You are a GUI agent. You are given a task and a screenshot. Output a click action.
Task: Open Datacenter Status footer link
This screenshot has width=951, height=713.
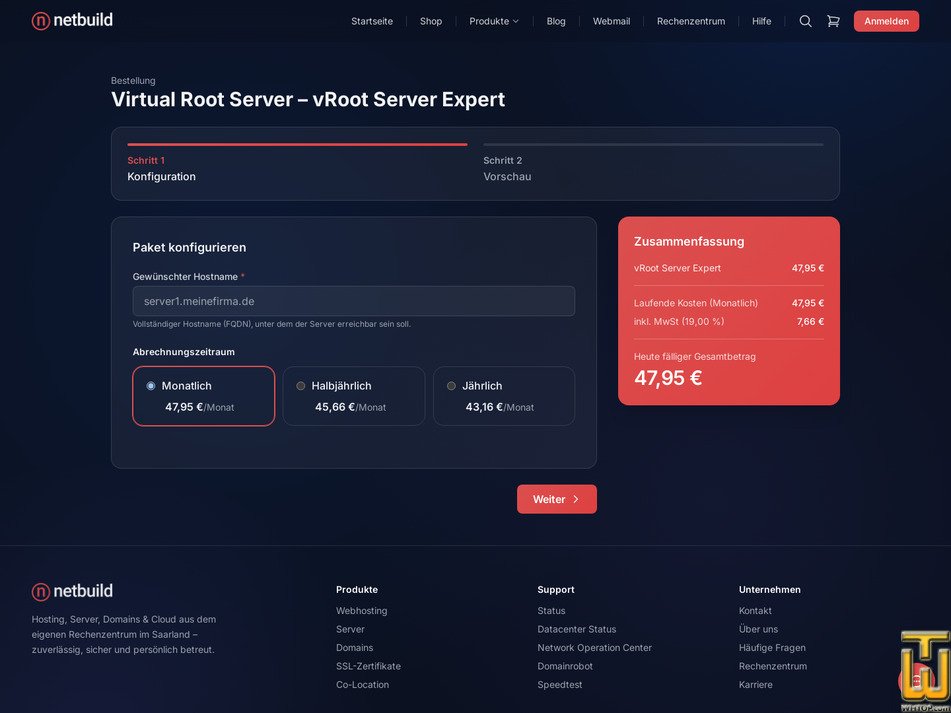tap(576, 629)
